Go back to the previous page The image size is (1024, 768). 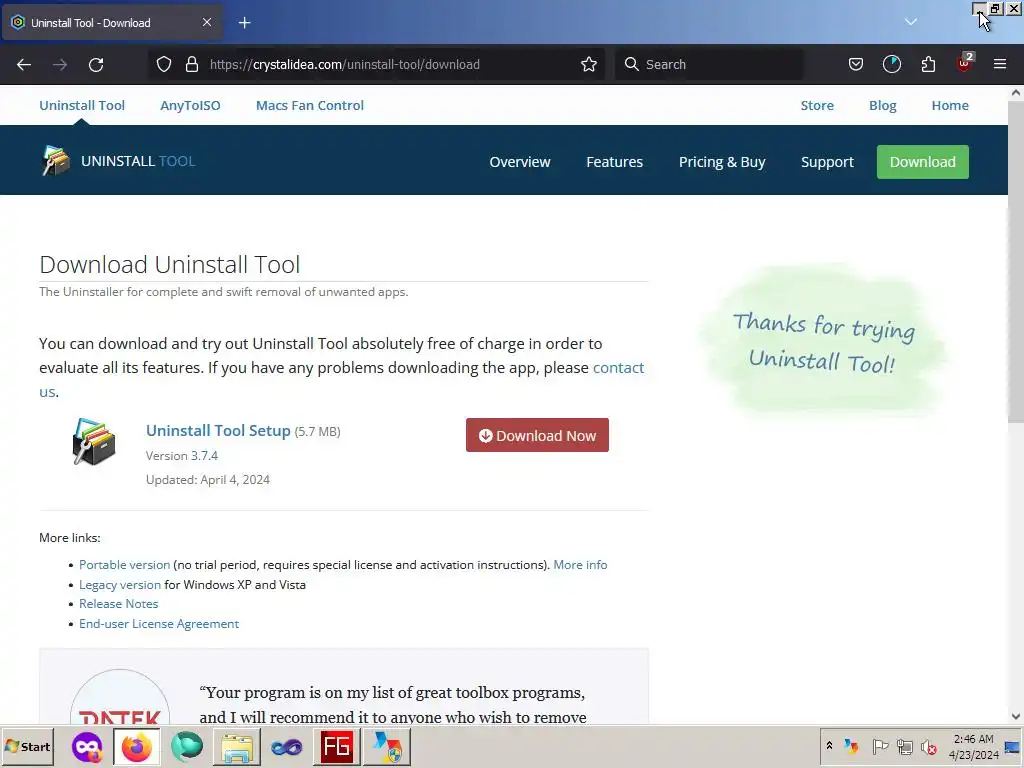[24, 64]
